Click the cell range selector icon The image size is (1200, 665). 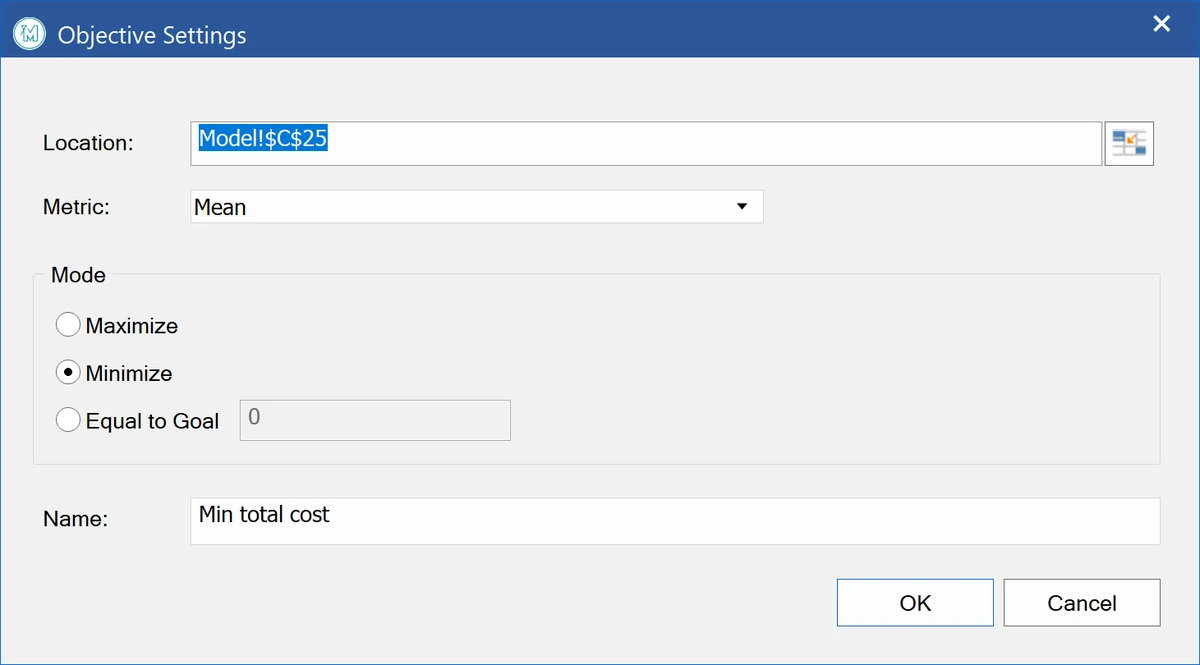(x=1129, y=143)
